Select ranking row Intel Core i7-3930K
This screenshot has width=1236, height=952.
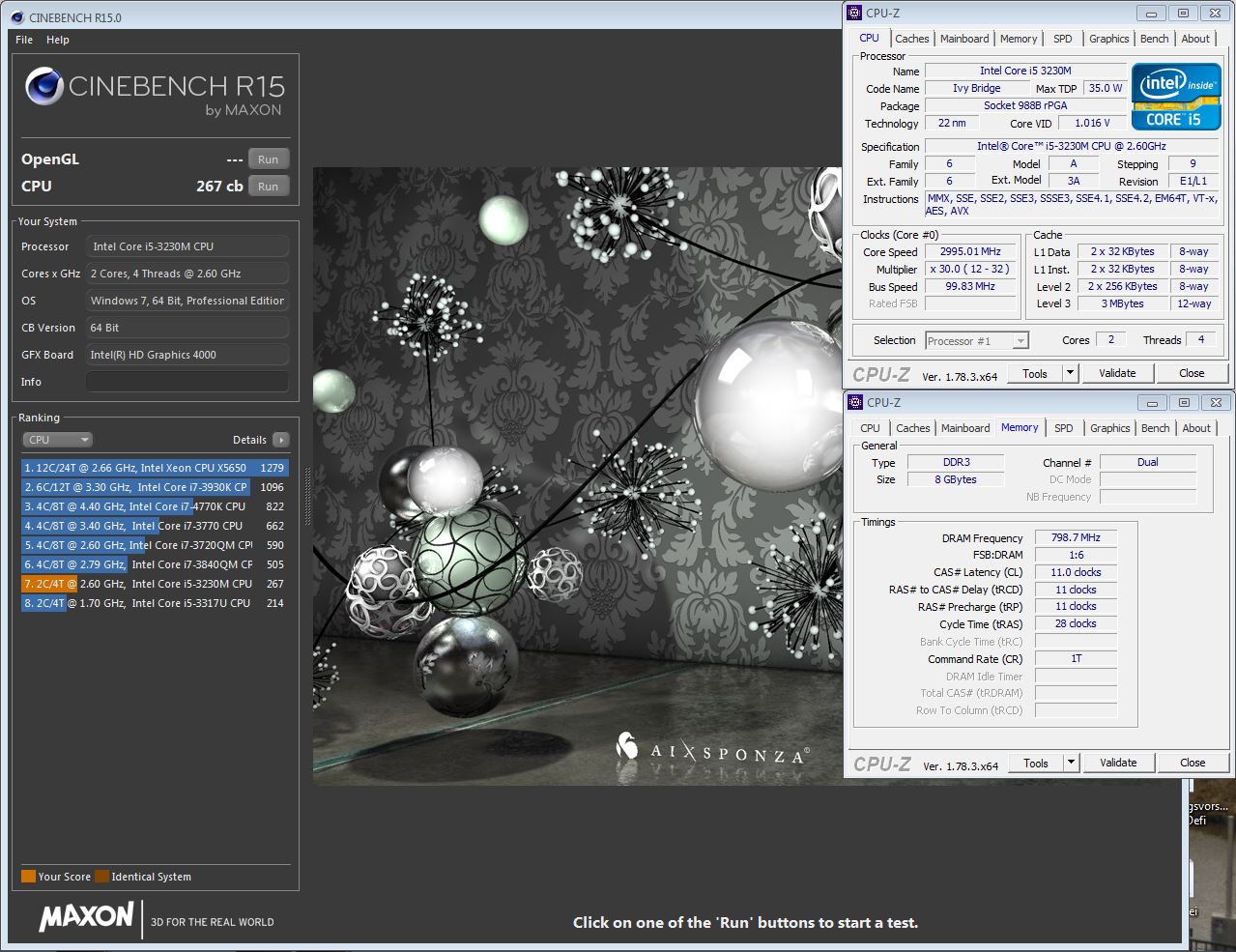[x=155, y=487]
